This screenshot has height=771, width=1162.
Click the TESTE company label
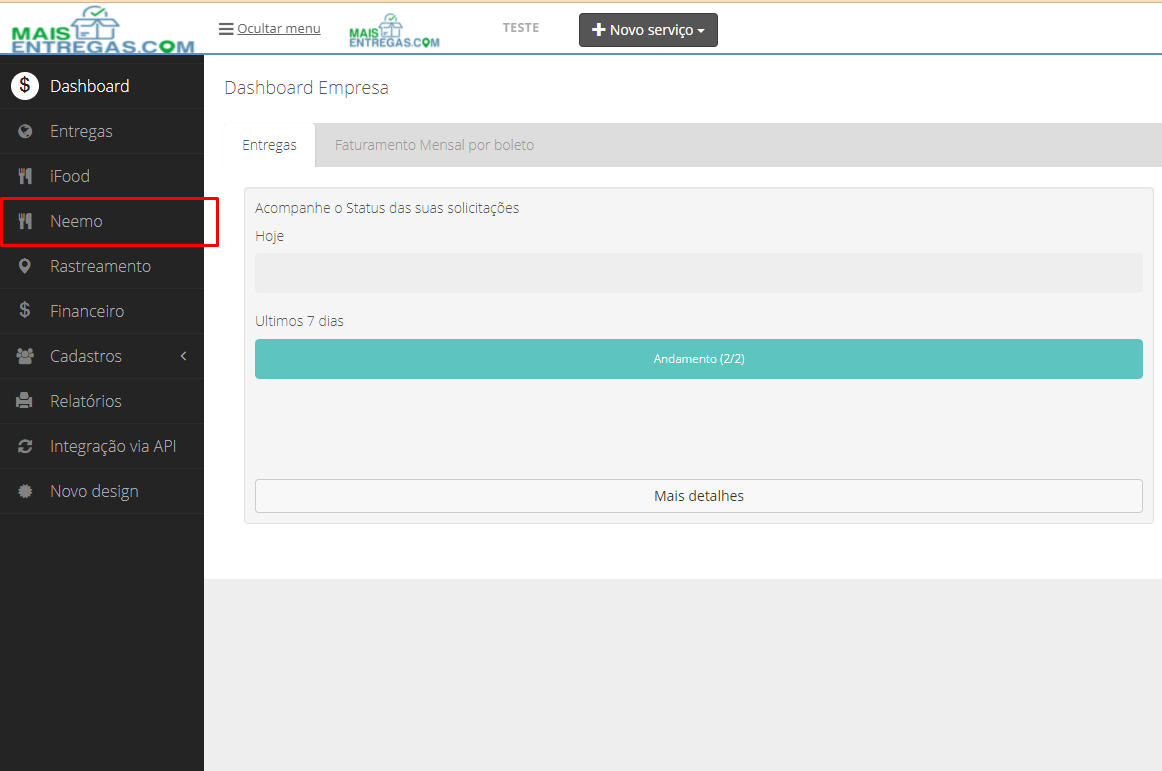(521, 27)
